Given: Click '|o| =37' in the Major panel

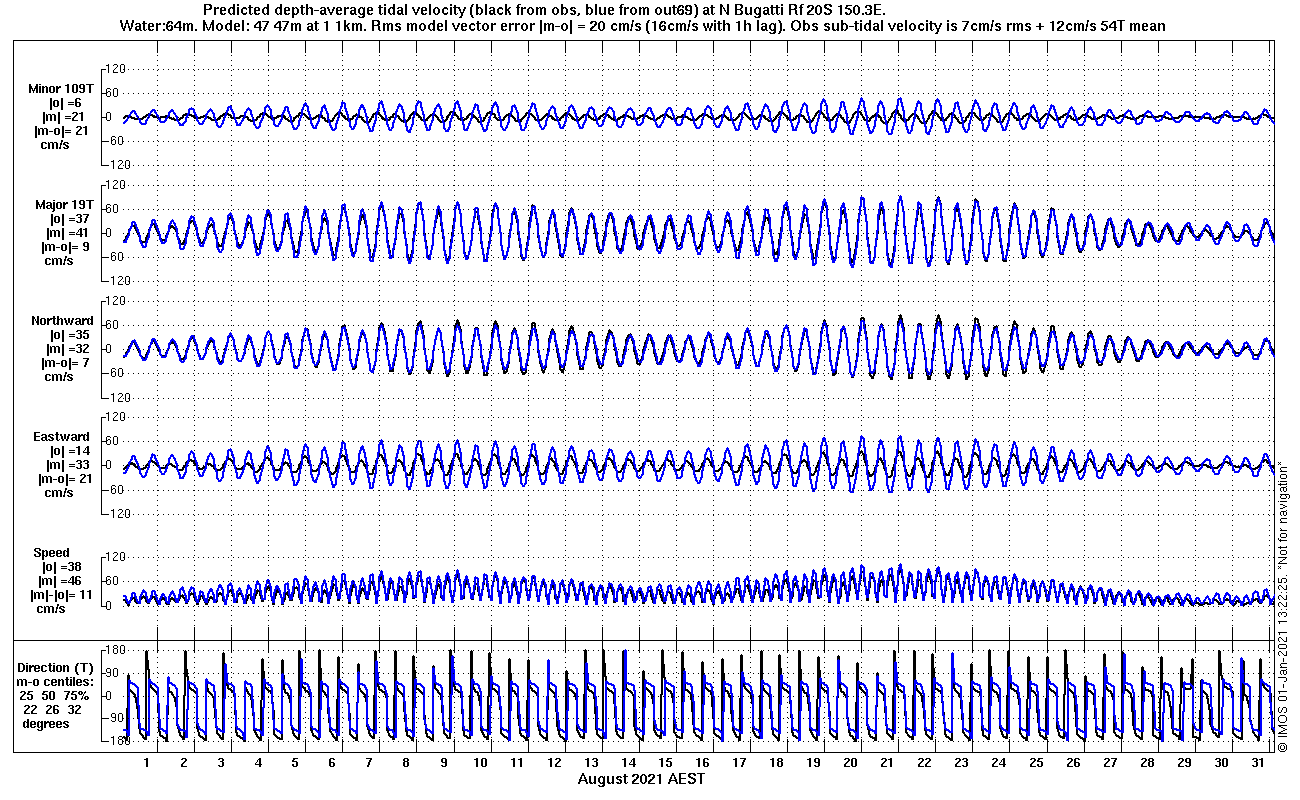Looking at the screenshot, I should (x=69, y=219).
